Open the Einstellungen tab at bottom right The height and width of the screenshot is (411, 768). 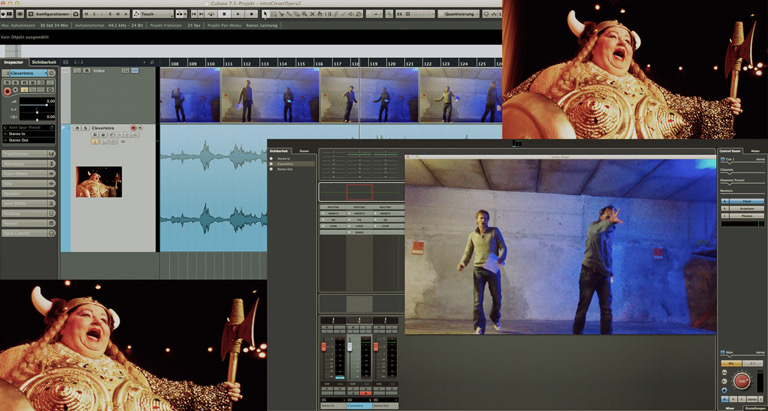pyautogui.click(x=755, y=408)
